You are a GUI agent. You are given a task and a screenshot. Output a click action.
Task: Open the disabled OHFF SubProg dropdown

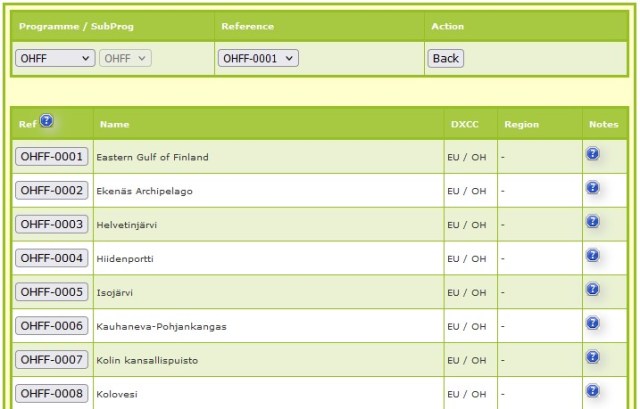coord(126,59)
